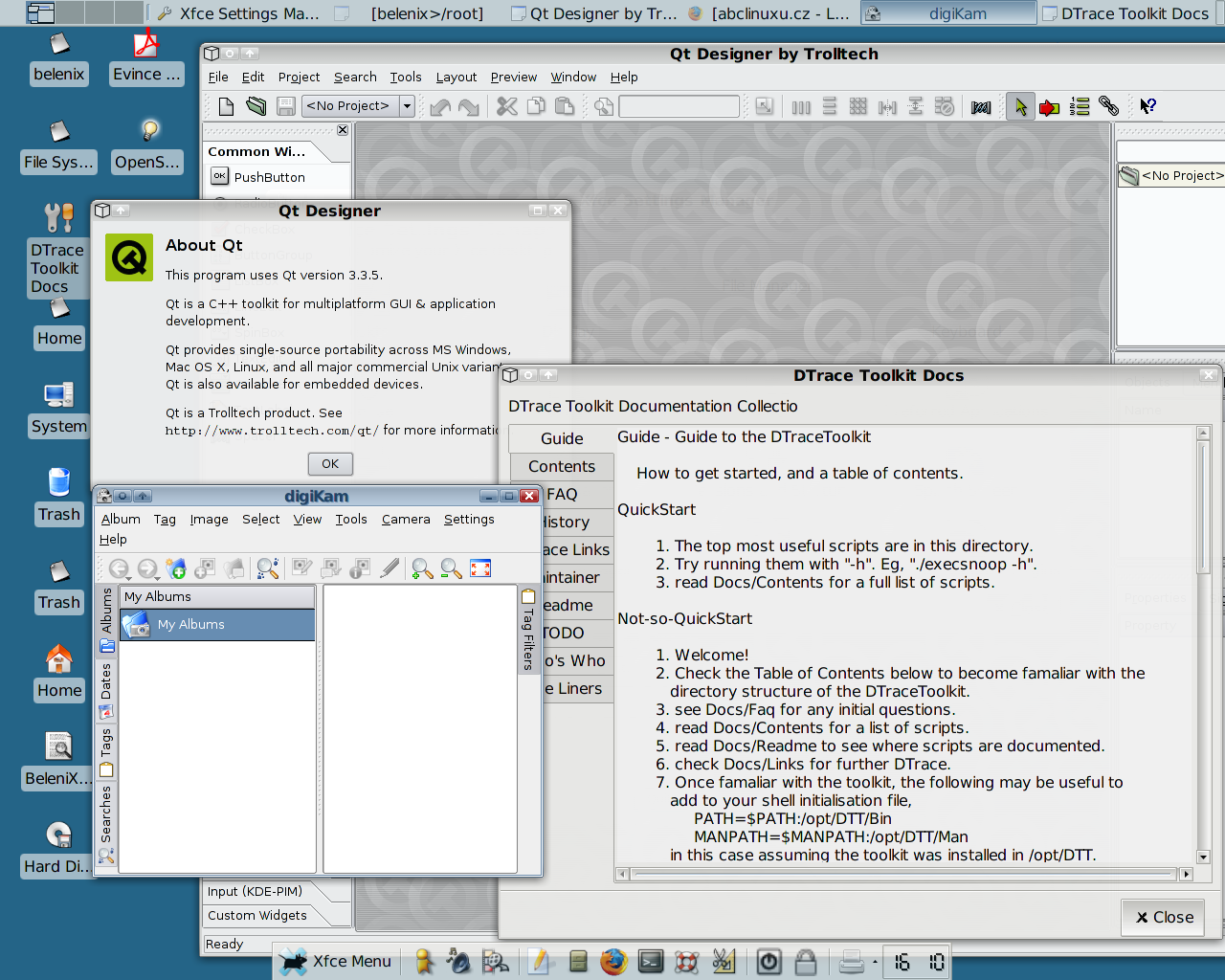Open digiKam Album menu
The height and width of the screenshot is (980, 1225).
[121, 519]
